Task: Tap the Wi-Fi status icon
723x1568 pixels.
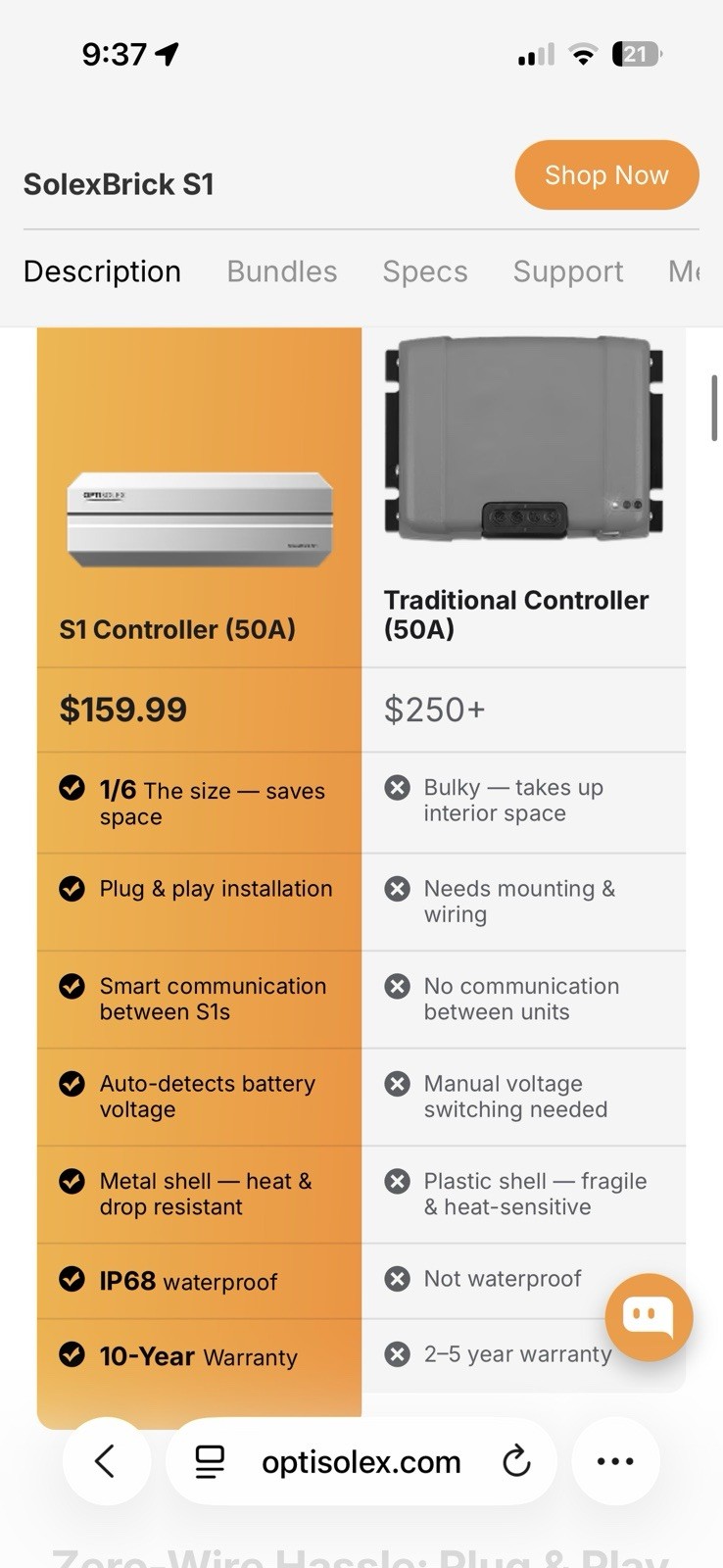Action: pyautogui.click(x=583, y=55)
